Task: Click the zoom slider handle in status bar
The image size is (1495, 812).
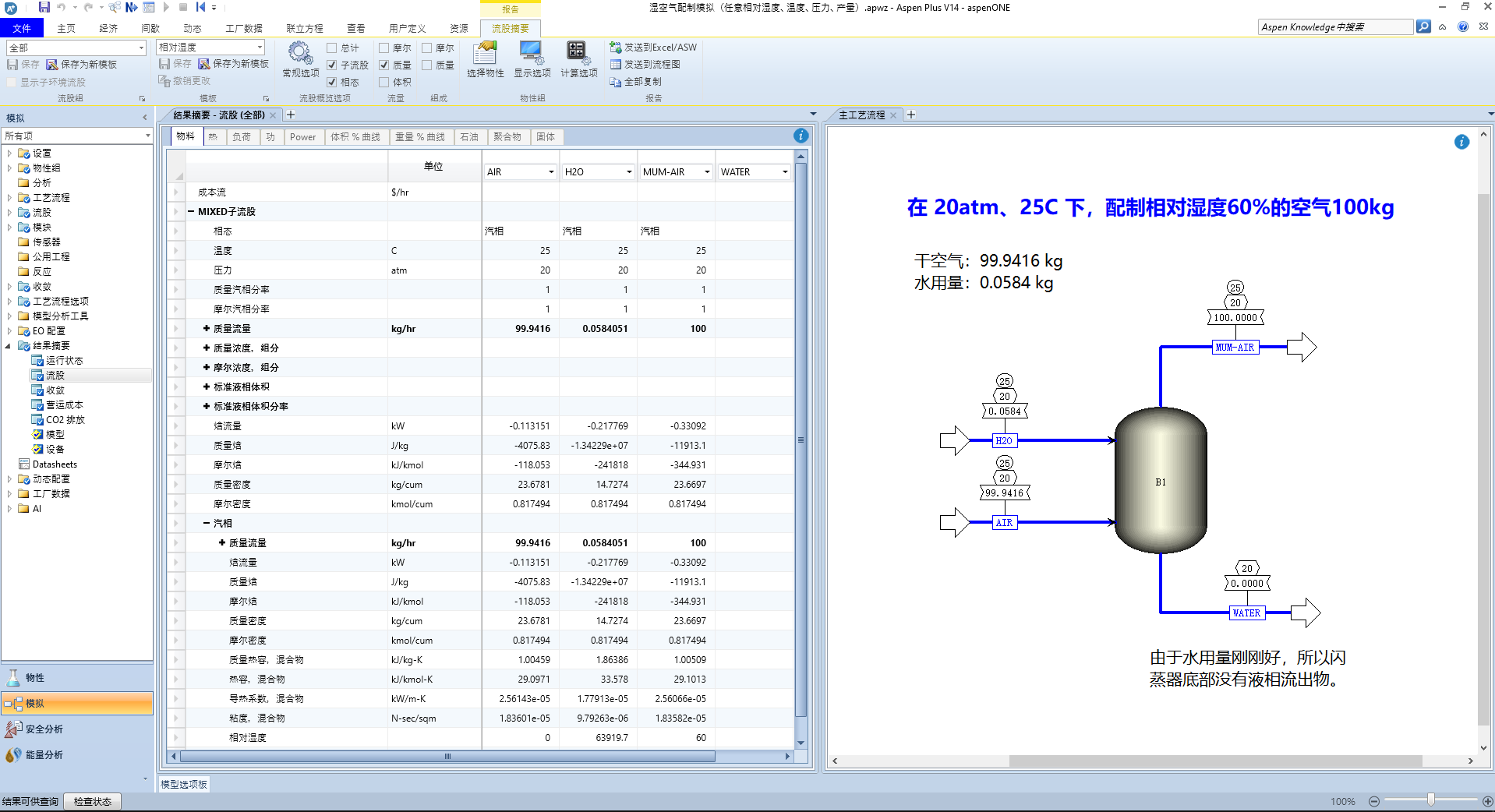Action: (1430, 800)
